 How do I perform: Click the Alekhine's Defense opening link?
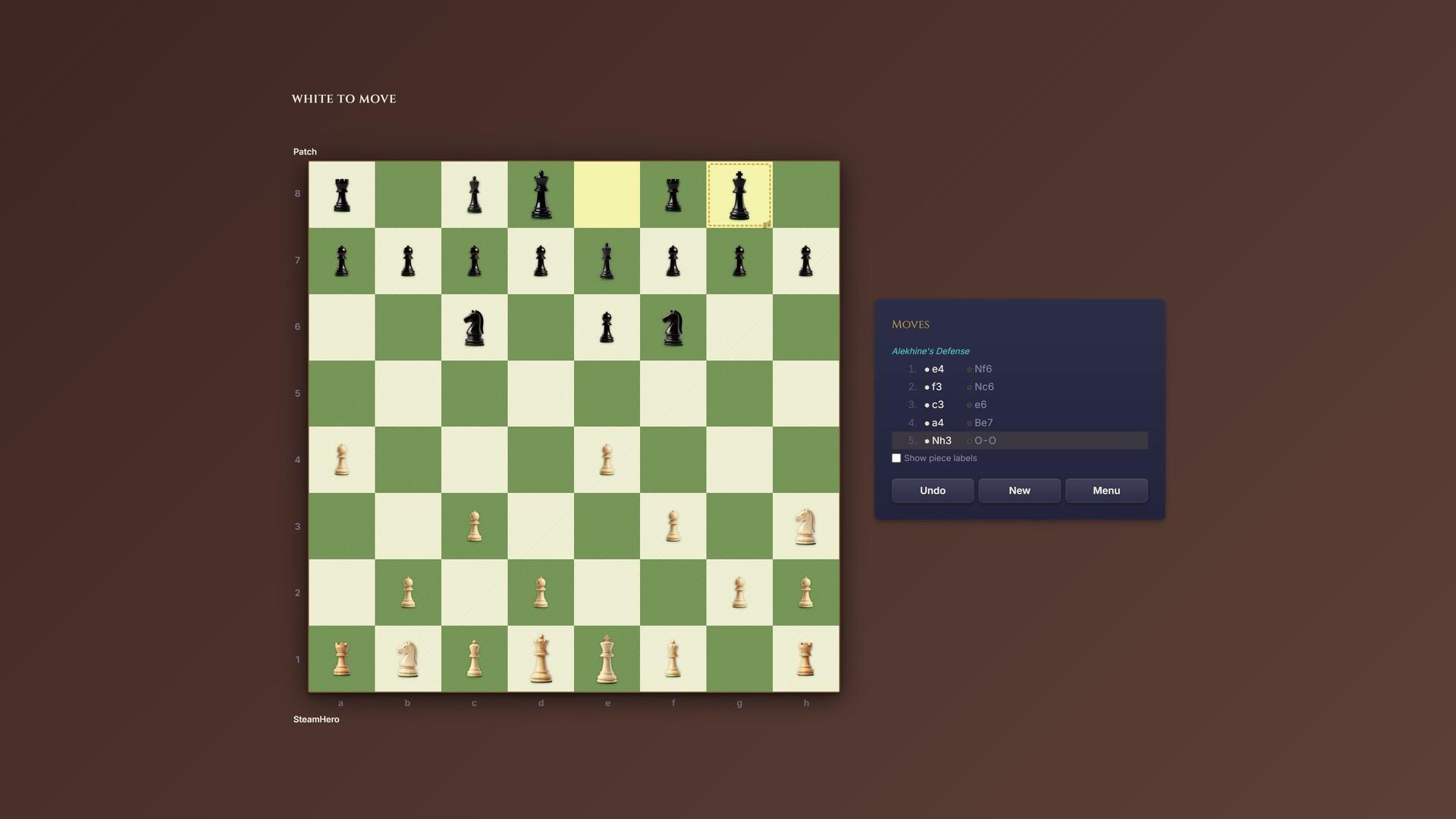(x=930, y=351)
